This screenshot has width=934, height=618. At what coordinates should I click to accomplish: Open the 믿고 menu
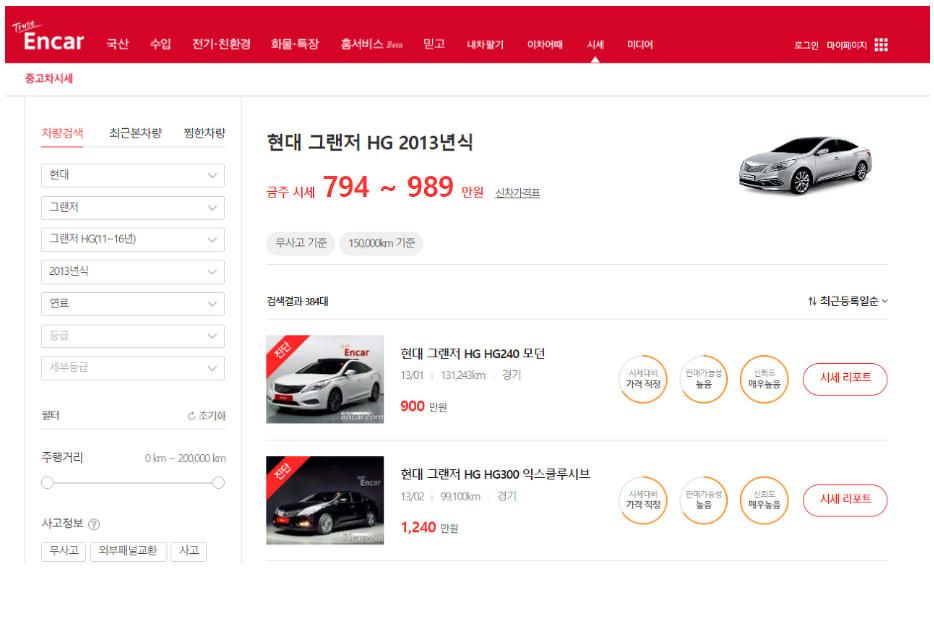click(434, 44)
